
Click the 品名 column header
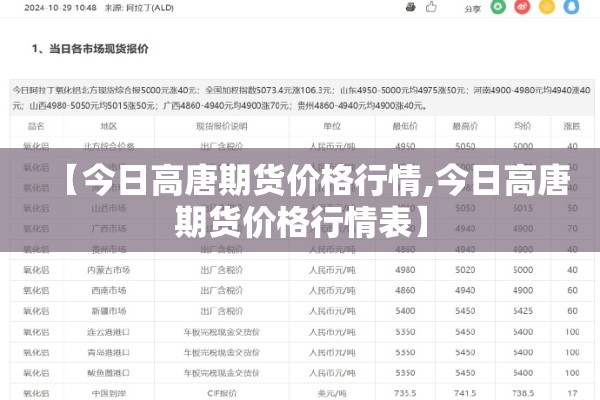(36, 126)
